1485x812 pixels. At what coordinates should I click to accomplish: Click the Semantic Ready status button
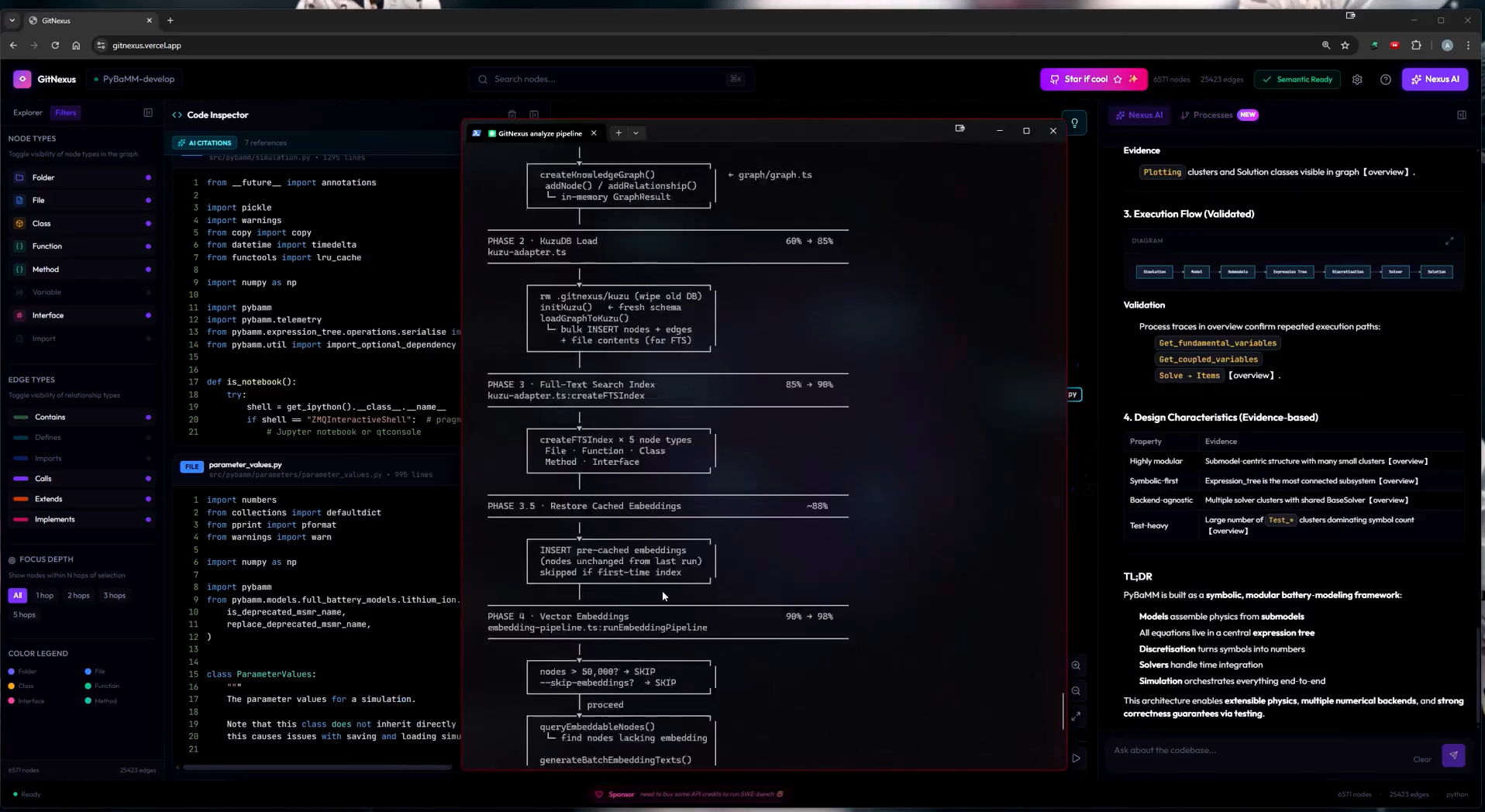point(1297,79)
